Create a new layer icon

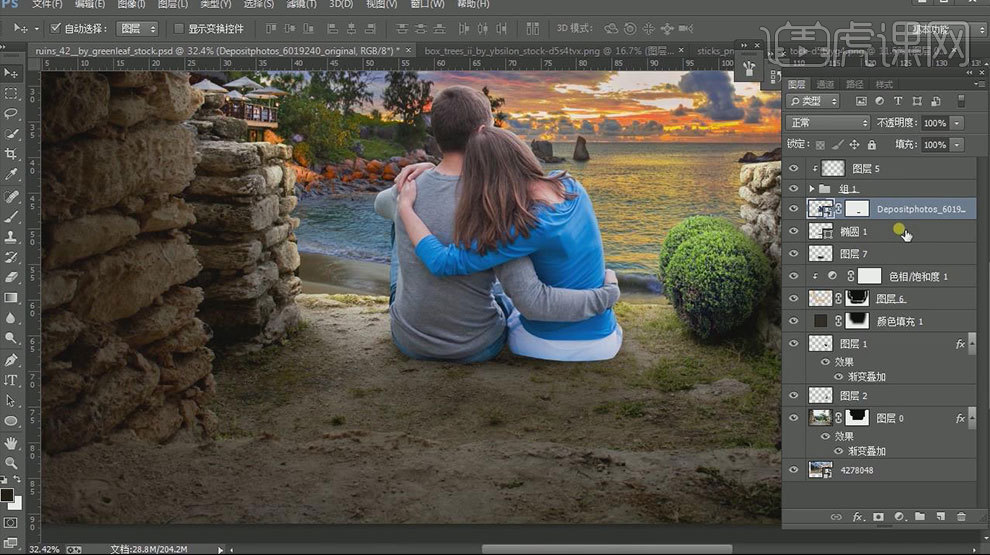click(x=941, y=516)
